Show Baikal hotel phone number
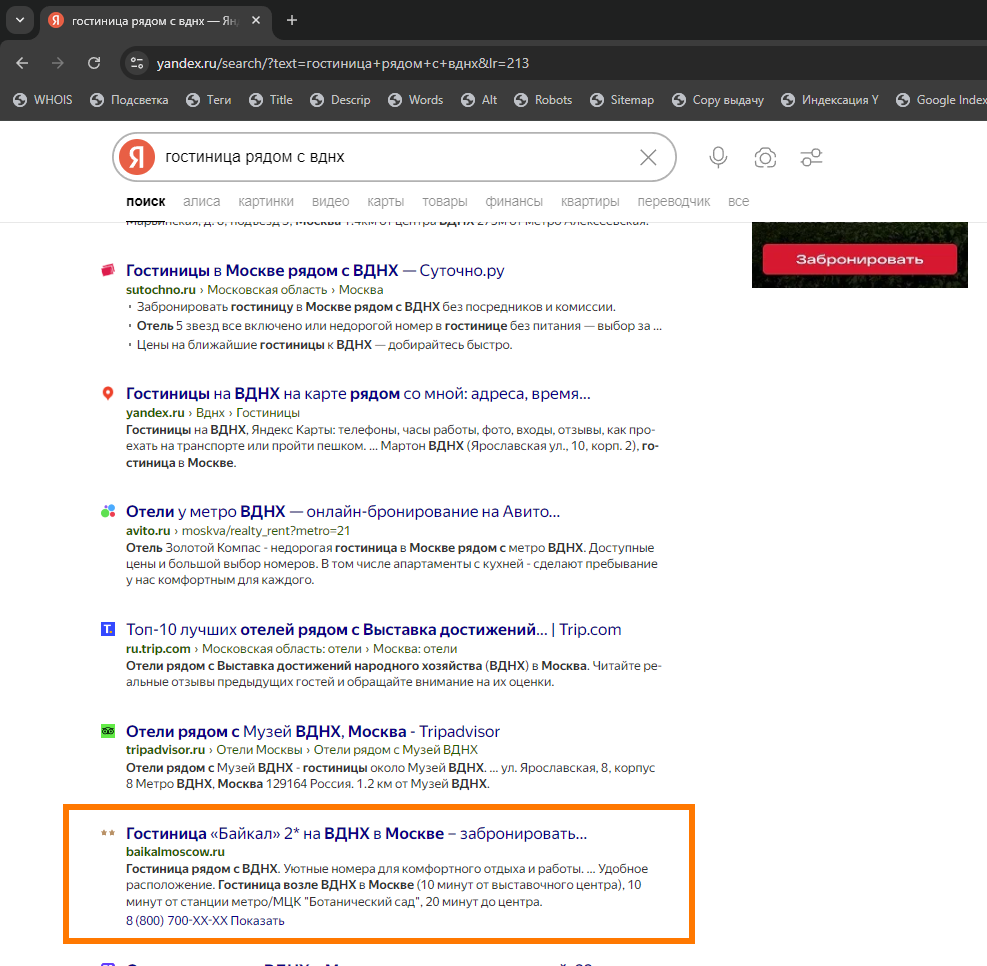 [257, 921]
